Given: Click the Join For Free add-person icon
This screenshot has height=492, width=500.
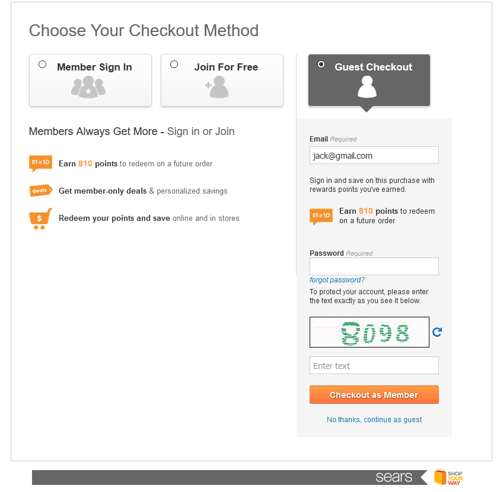Looking at the screenshot, I should pos(217,87).
